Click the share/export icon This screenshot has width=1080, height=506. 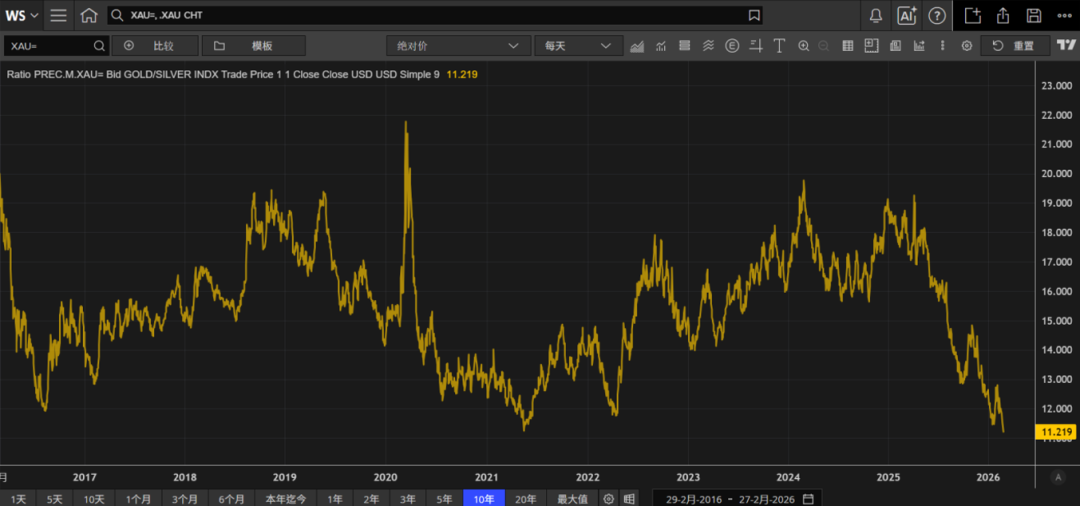tap(1003, 15)
